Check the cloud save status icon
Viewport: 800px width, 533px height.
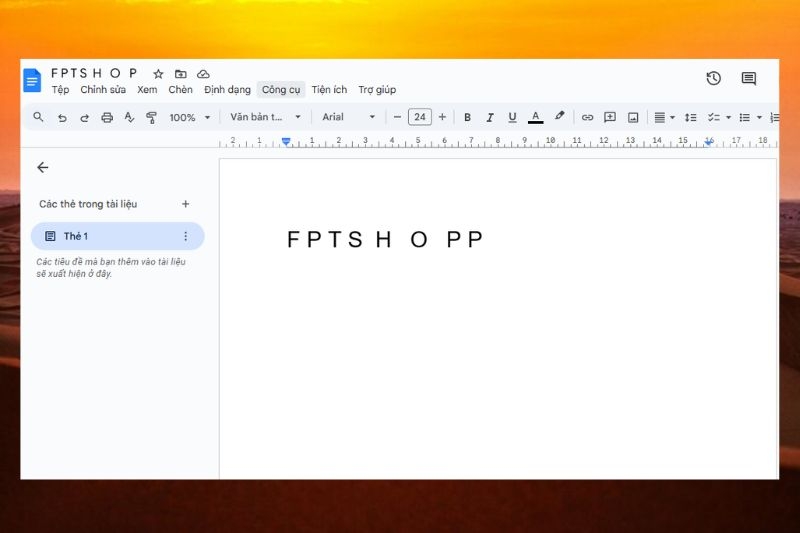(x=203, y=74)
